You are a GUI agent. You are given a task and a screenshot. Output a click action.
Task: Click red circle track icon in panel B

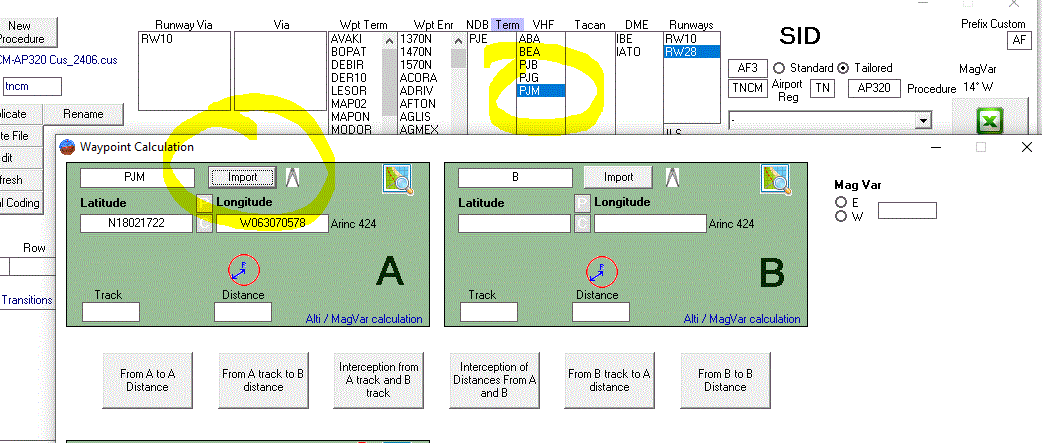click(x=601, y=270)
